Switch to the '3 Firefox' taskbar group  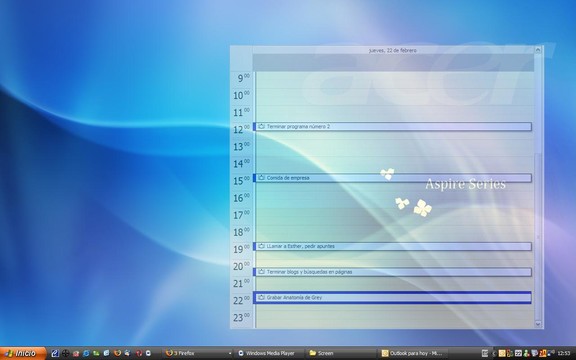point(197,353)
